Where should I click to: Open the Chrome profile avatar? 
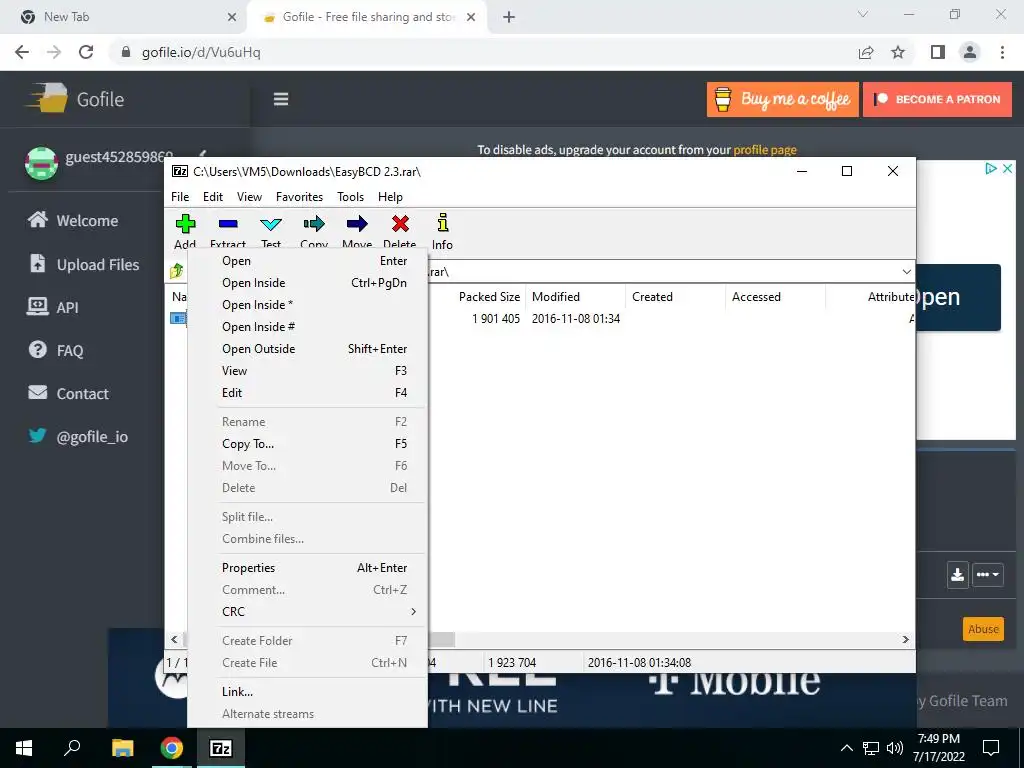pyautogui.click(x=970, y=52)
